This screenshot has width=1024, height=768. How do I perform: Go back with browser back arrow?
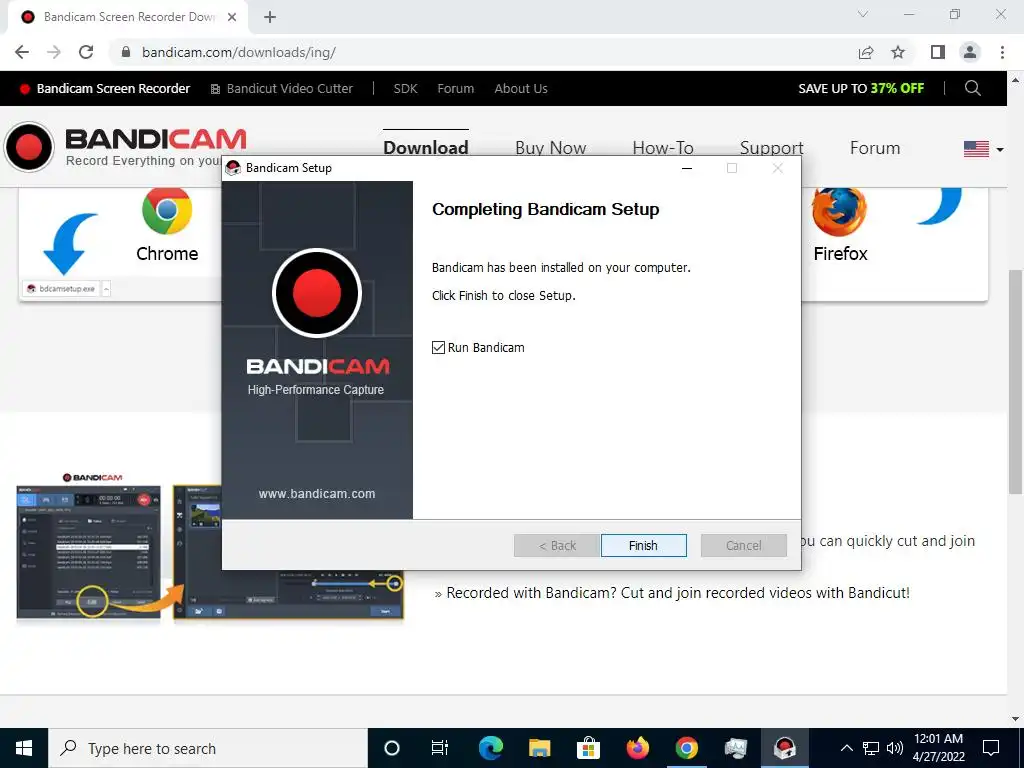pyautogui.click(x=22, y=52)
